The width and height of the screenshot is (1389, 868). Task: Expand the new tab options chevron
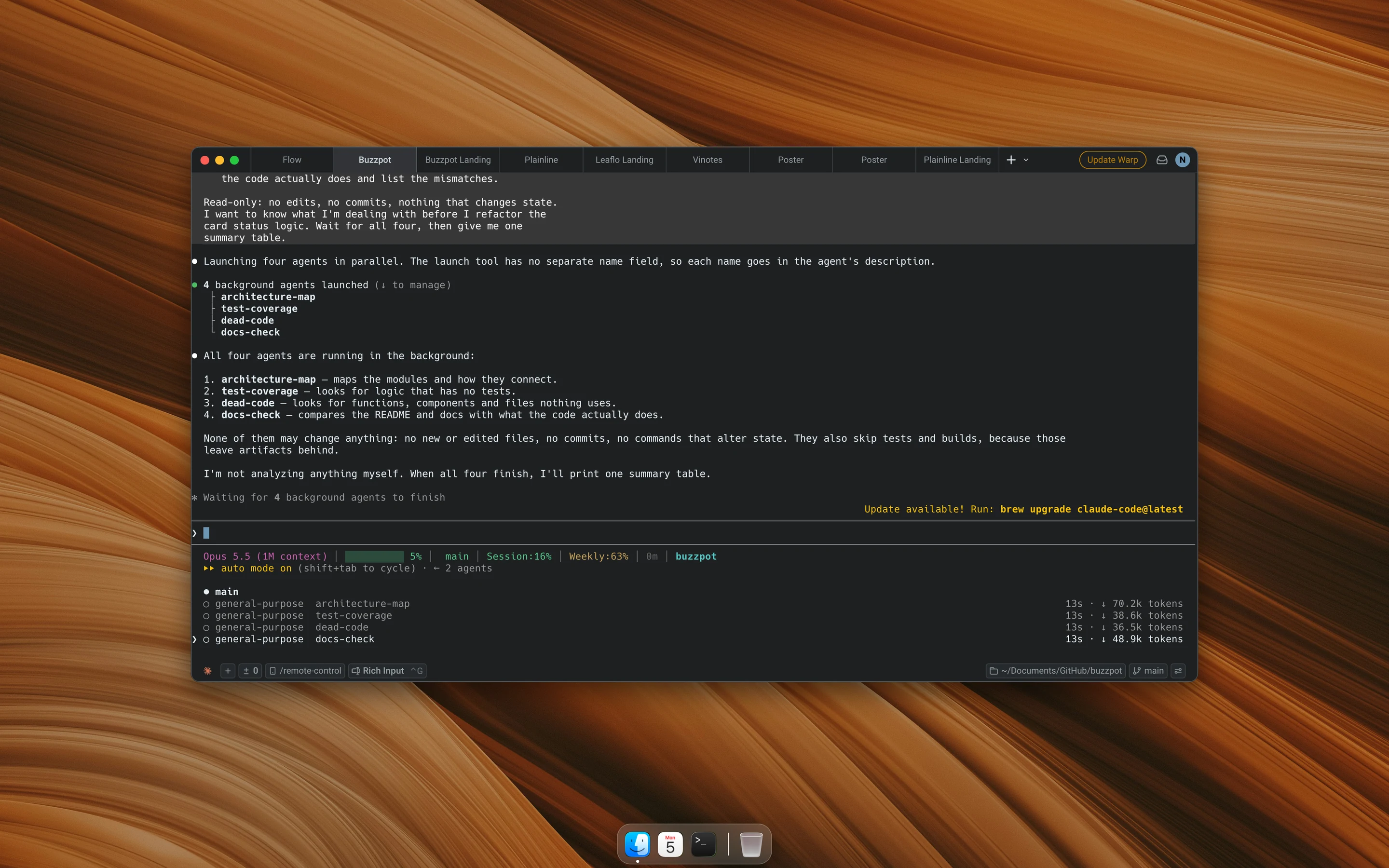pos(1026,160)
